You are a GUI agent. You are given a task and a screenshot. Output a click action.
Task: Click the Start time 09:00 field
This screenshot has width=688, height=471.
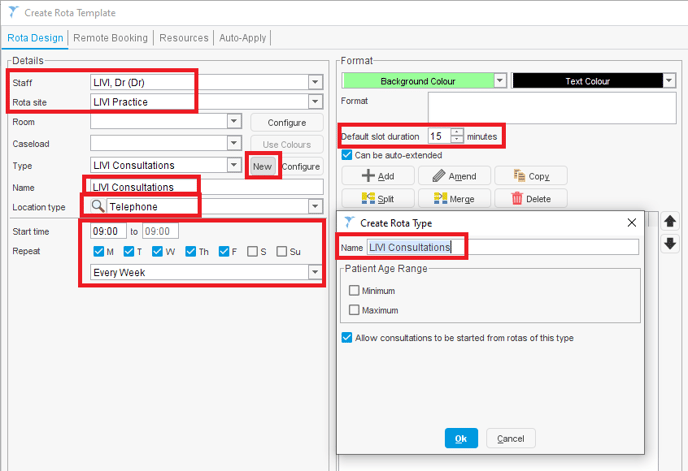pos(108,231)
